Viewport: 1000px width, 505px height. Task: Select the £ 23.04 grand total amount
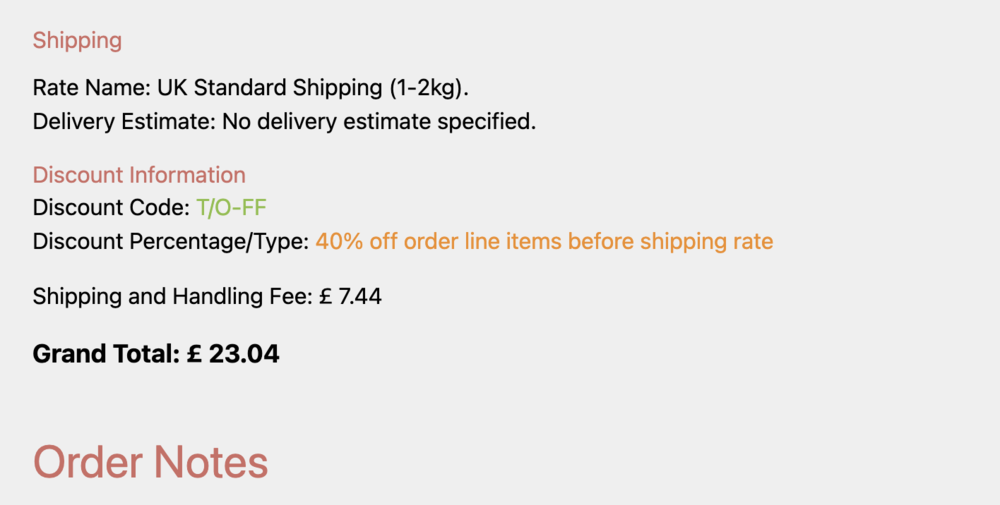pos(233,353)
